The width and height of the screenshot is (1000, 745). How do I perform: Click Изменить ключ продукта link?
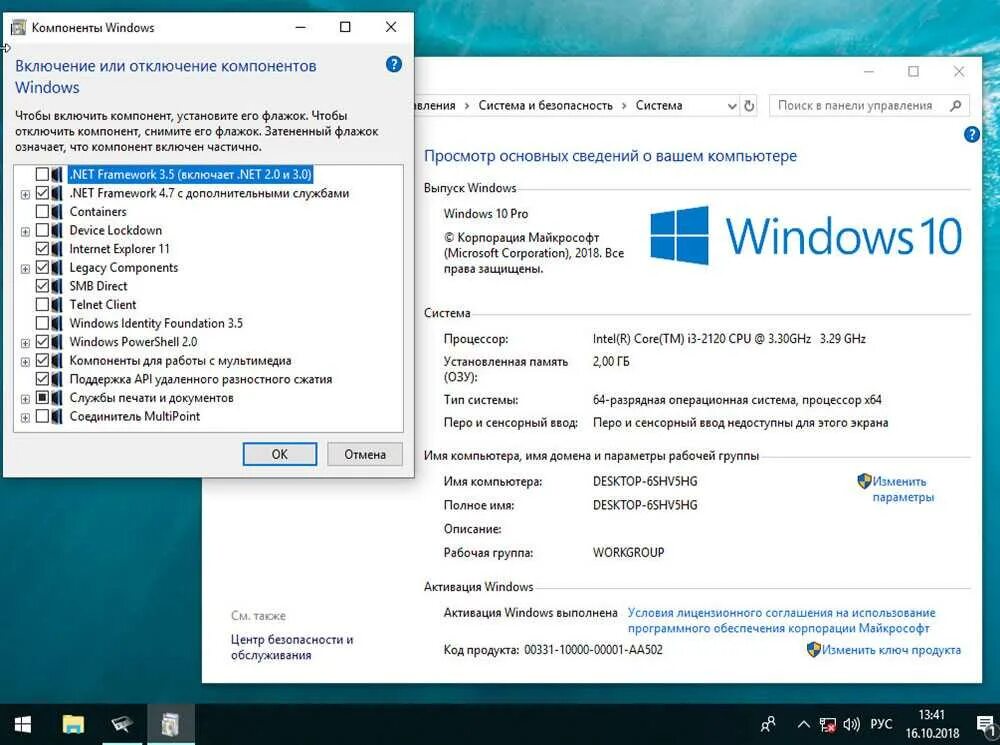891,650
